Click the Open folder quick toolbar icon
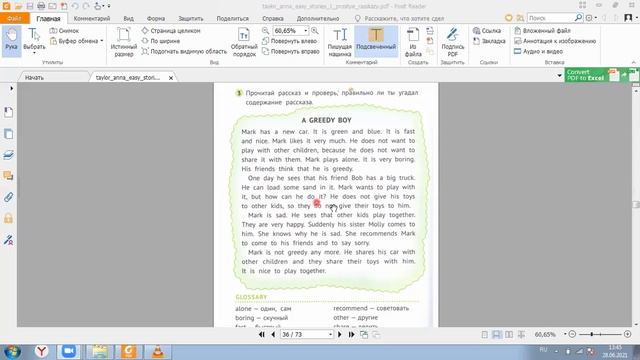 [18, 6]
